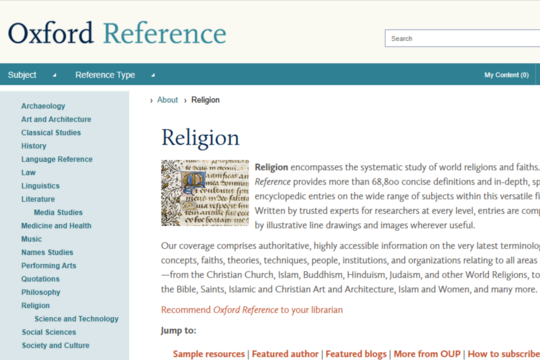Jump to Featured blogs
The height and width of the screenshot is (360, 540).
(356, 354)
